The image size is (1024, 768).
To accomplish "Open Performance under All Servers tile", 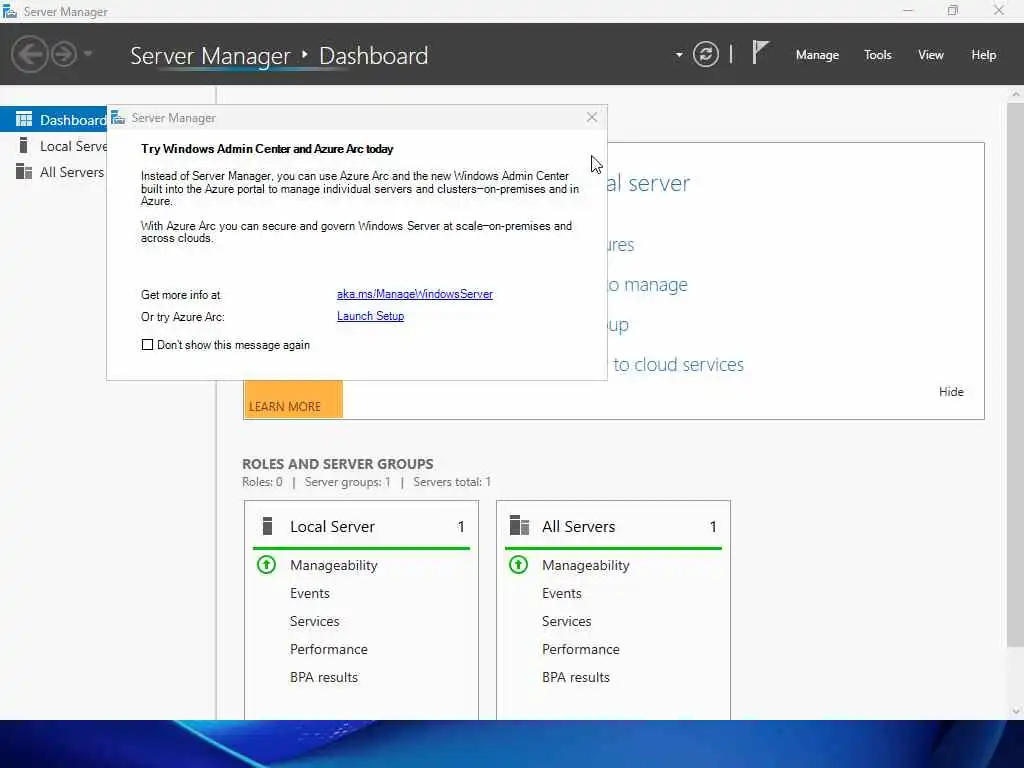I will point(581,649).
